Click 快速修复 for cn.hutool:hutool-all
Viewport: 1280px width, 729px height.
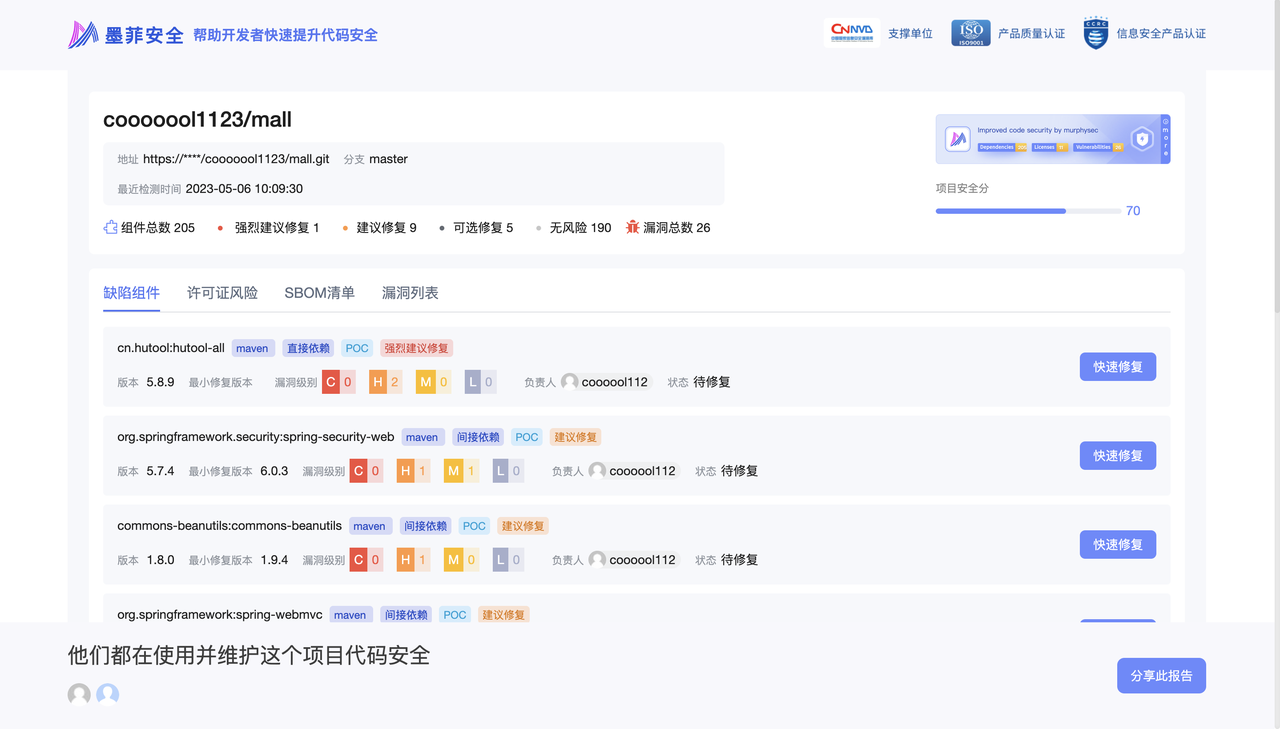pos(1117,367)
